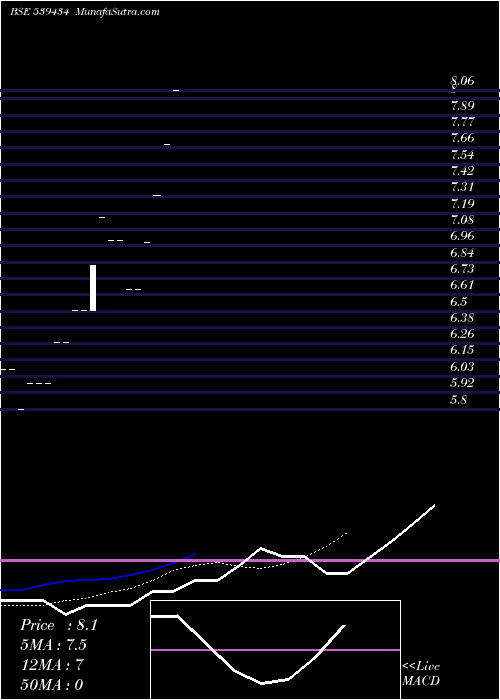Screen dimensions: 500x700
Task: Click the 5MA : 7.5 readout
Action: point(53,646)
